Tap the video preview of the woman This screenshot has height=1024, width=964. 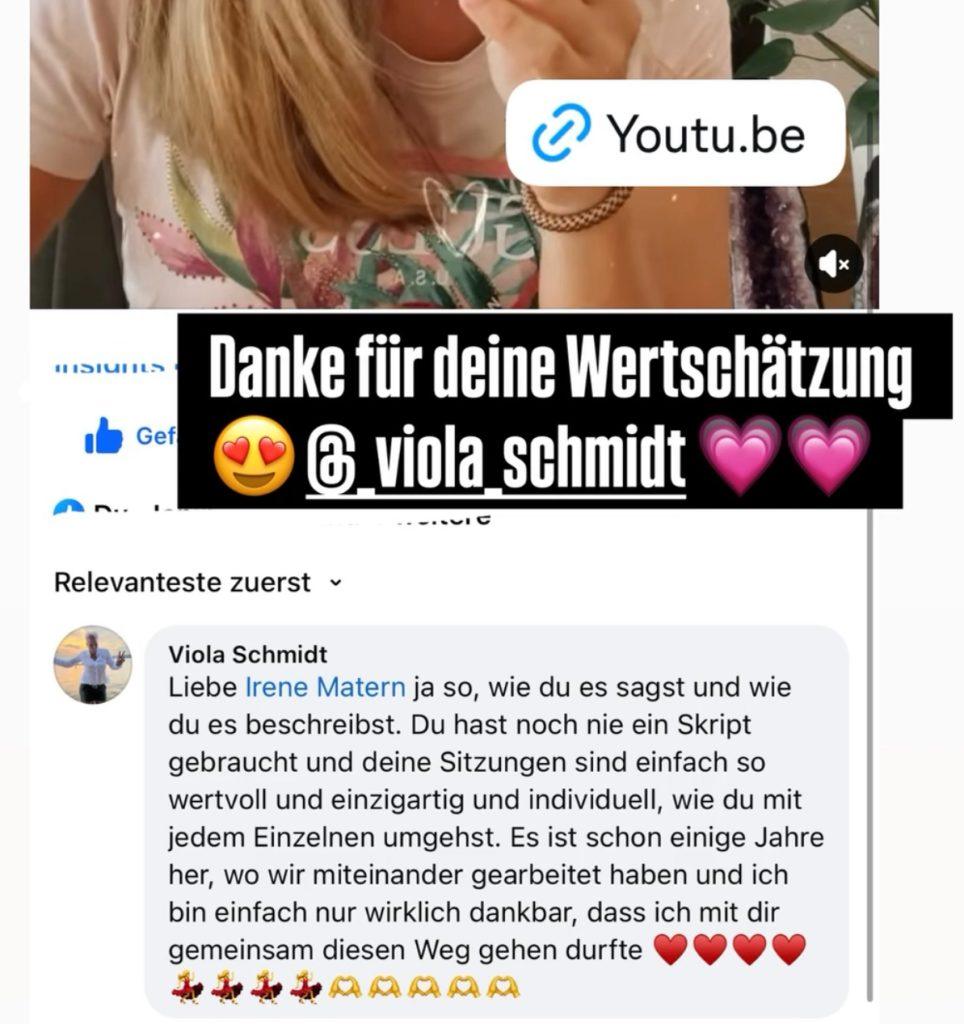click(454, 153)
